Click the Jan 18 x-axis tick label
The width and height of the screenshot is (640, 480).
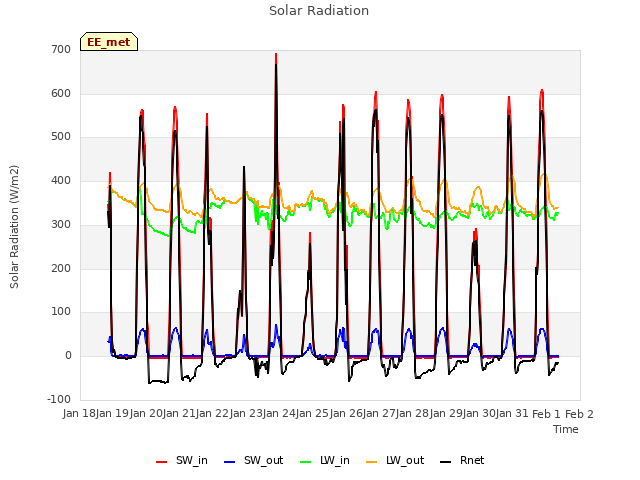[x=79, y=414]
